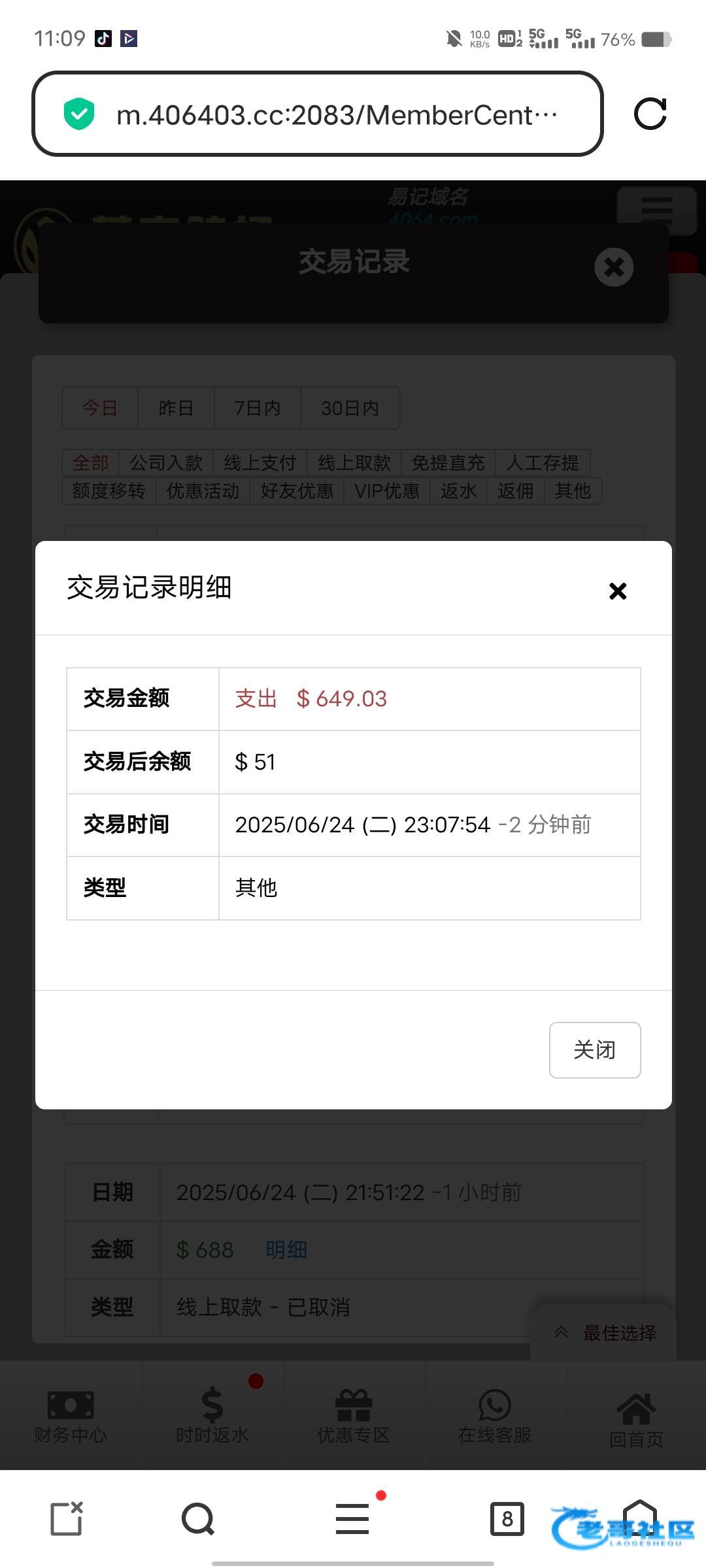This screenshot has width=706, height=1568.
Task: Open 明细 link beside $ 688
Action: pos(286,1250)
